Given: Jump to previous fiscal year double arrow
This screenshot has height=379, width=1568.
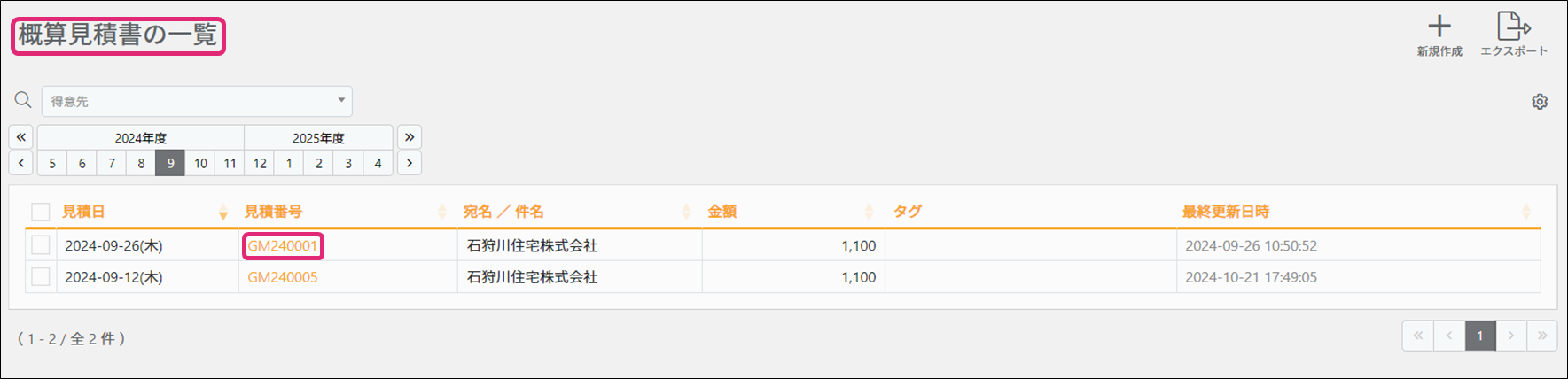Looking at the screenshot, I should (x=21, y=137).
